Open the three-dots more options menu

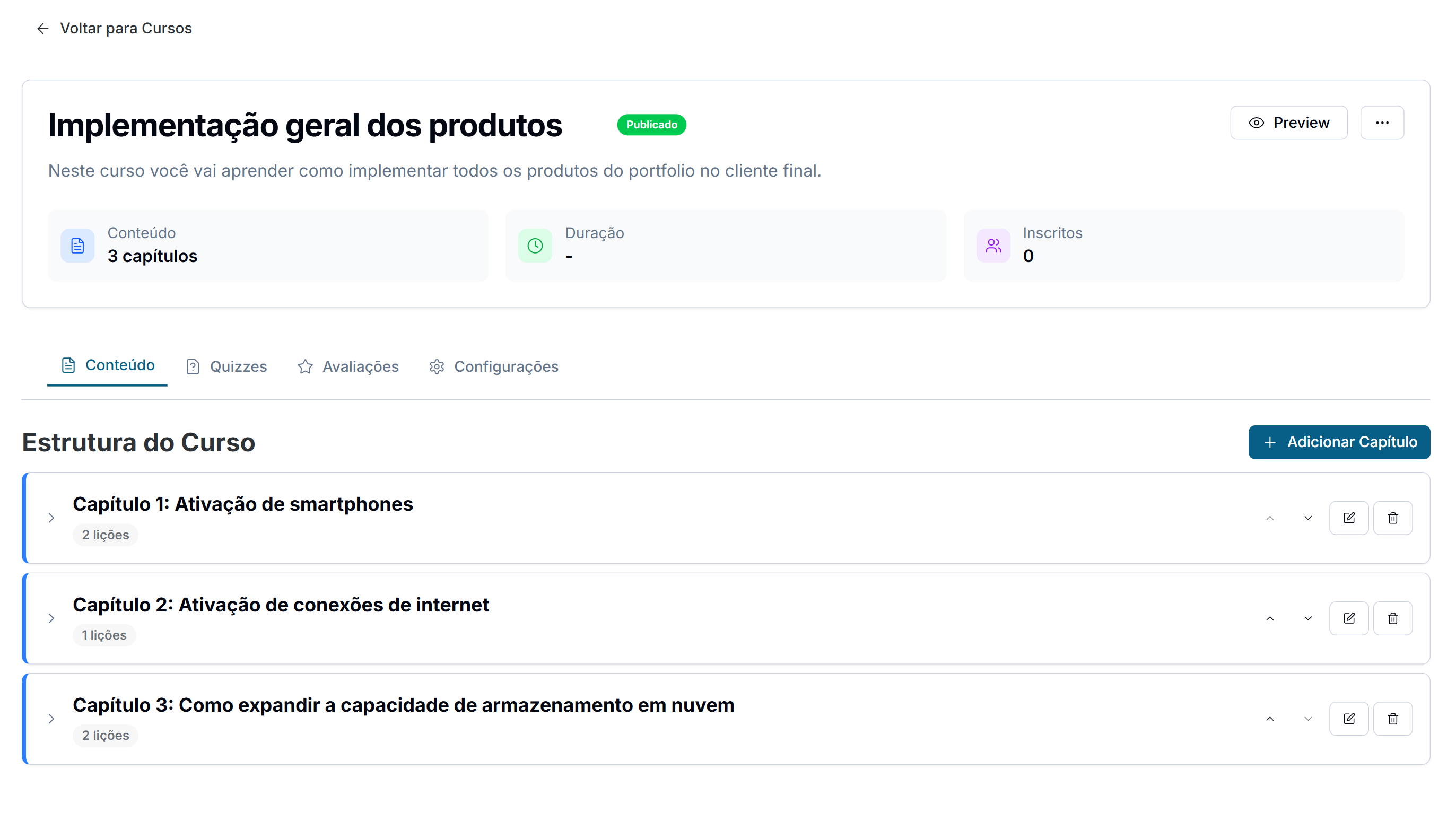point(1382,122)
